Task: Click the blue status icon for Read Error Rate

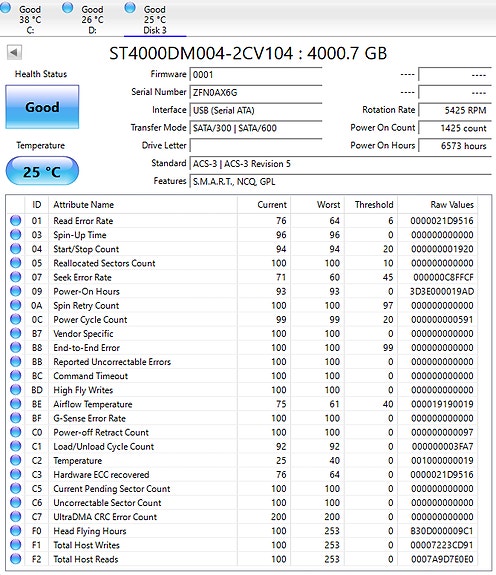Action: coord(15,220)
